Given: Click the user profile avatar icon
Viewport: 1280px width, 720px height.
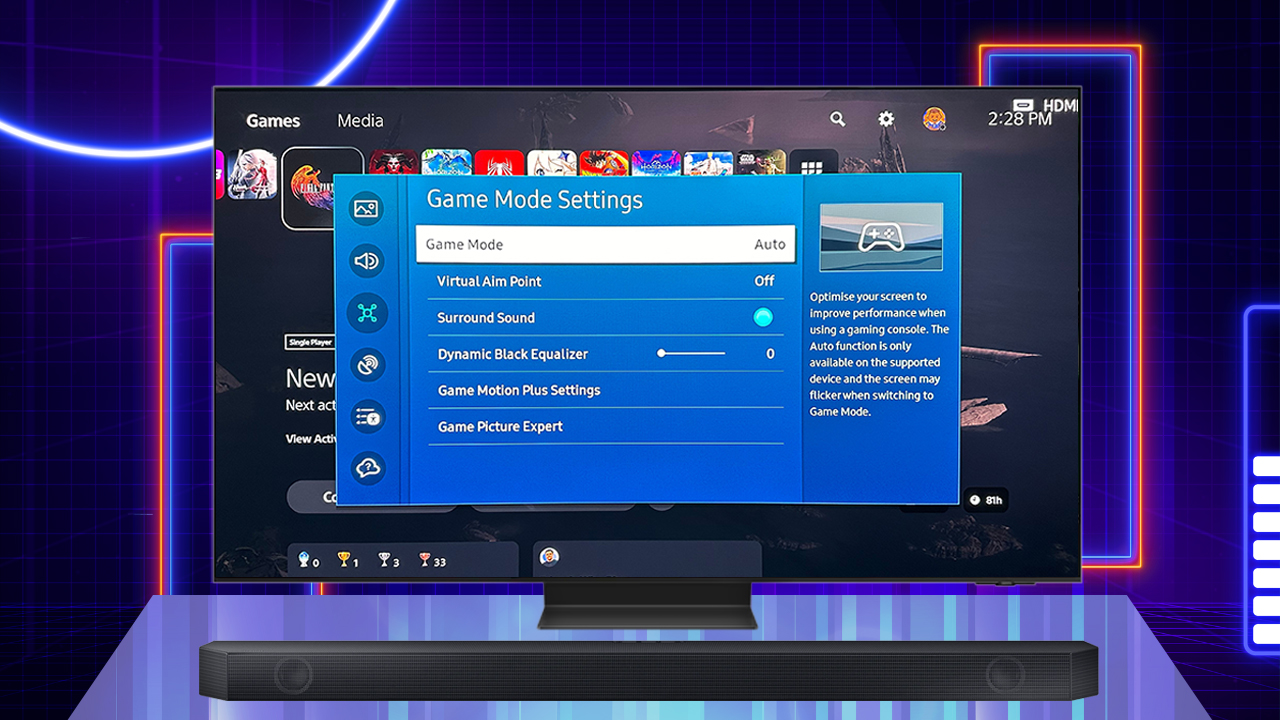Looking at the screenshot, I should (935, 119).
